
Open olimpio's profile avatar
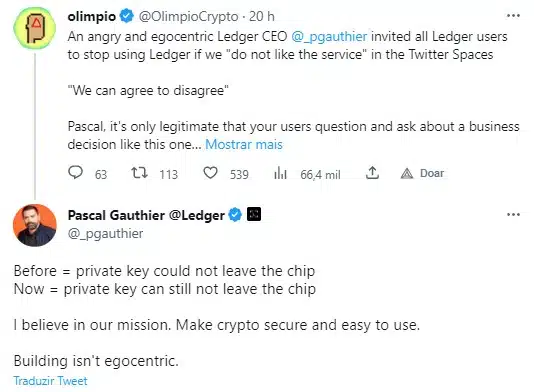pos(34,28)
